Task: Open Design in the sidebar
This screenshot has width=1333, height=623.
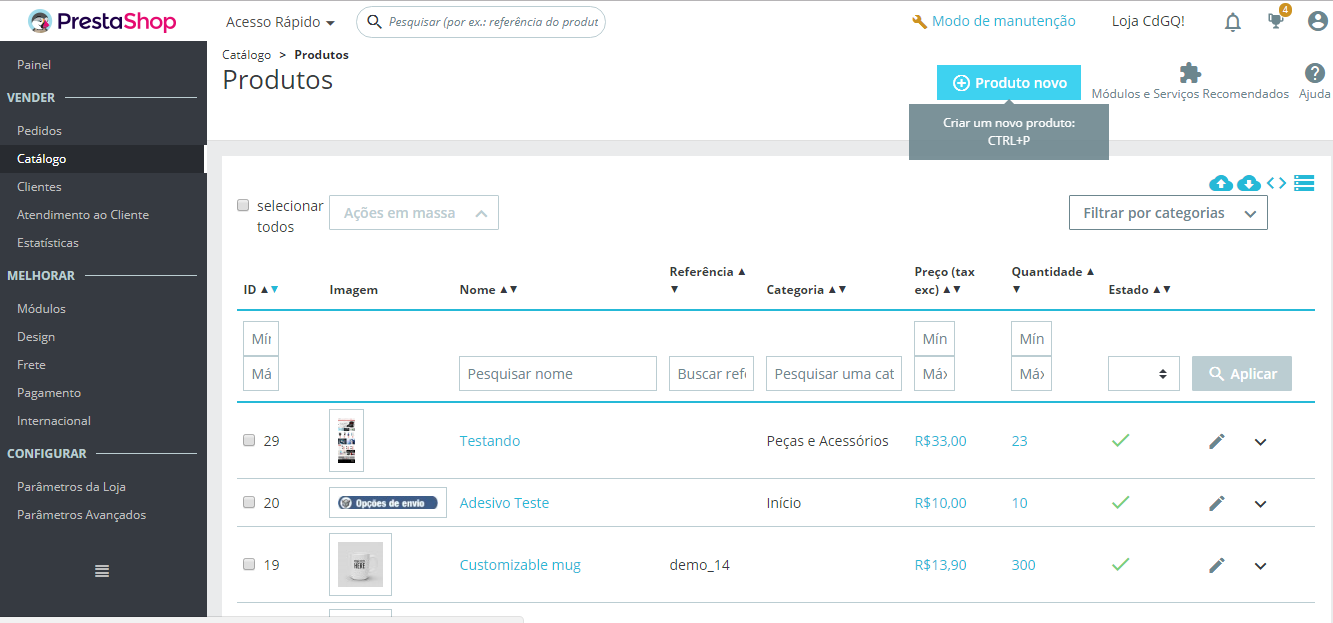Action: 36,337
